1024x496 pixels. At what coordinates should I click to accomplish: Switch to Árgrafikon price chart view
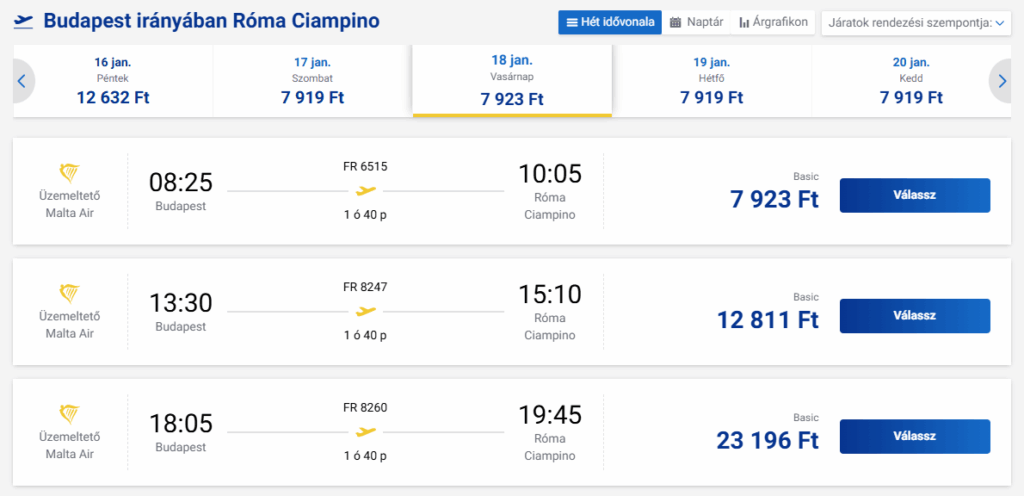(x=773, y=22)
